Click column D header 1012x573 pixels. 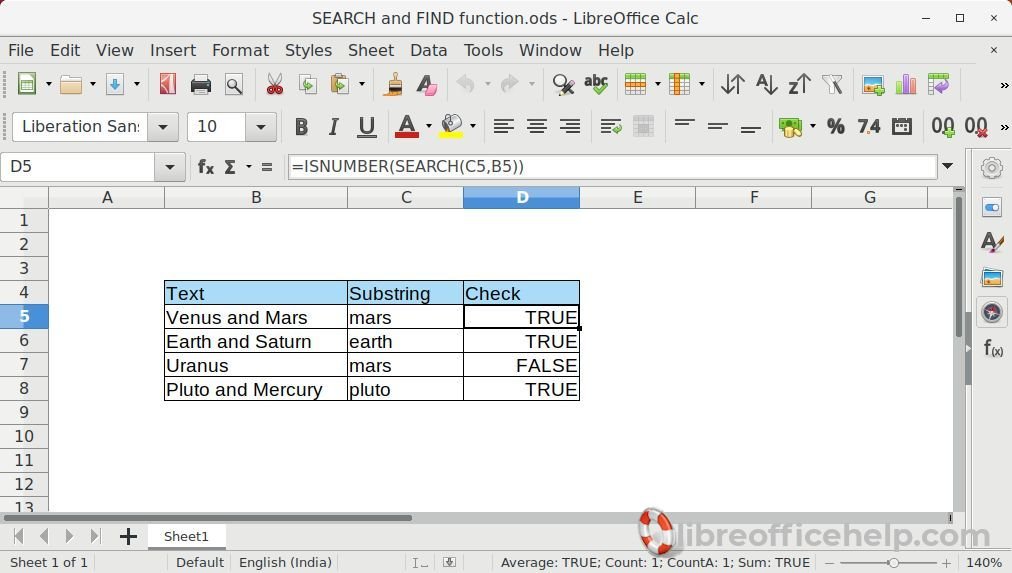tap(521, 197)
